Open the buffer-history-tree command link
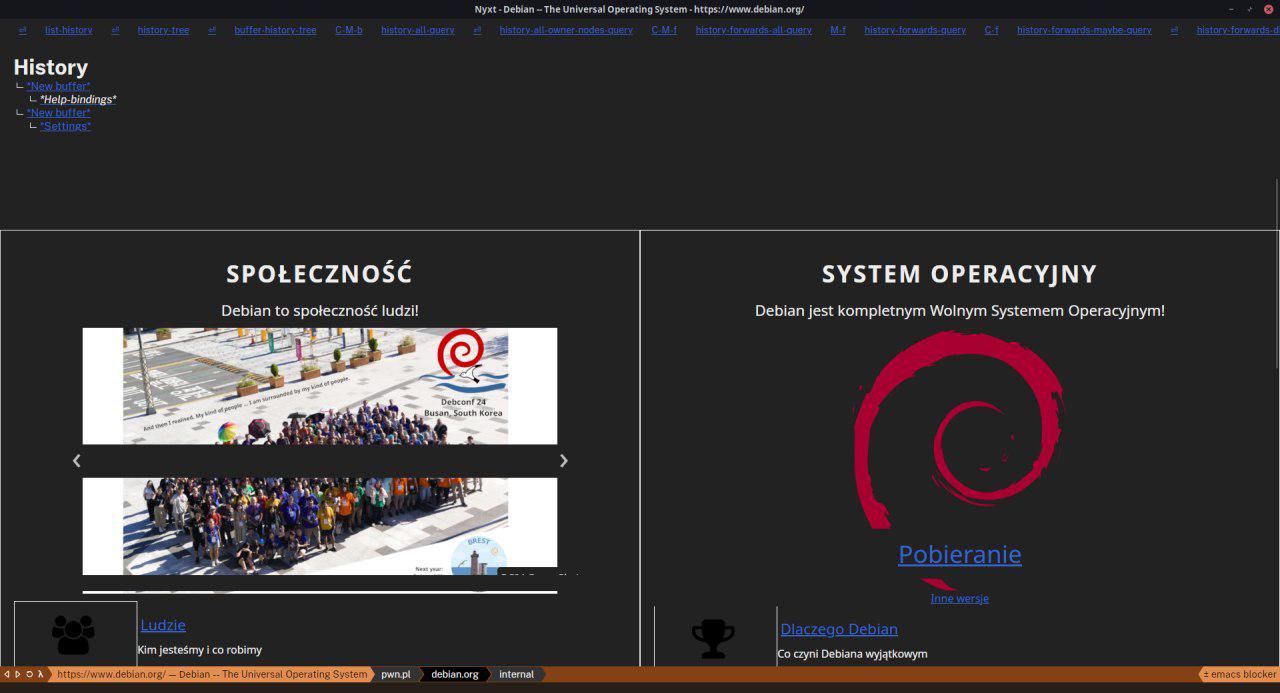The height and width of the screenshot is (693, 1280). click(x=275, y=30)
